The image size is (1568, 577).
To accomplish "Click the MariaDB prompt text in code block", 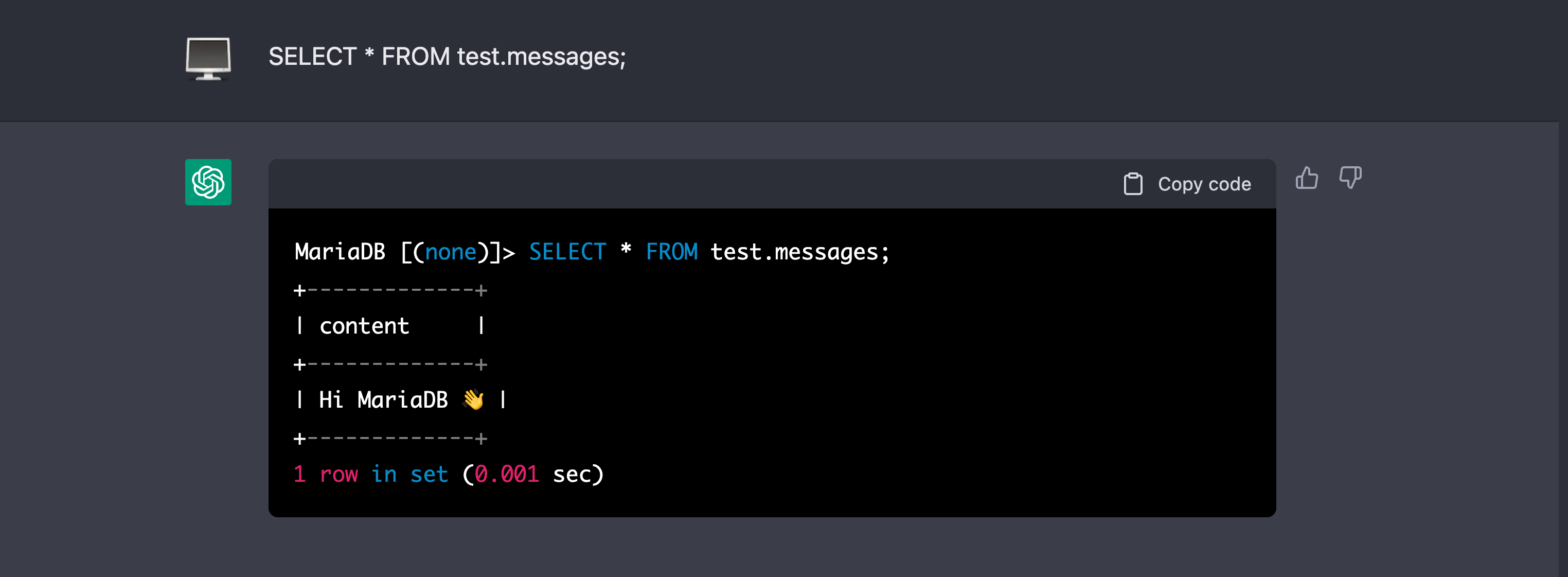I will [x=340, y=252].
